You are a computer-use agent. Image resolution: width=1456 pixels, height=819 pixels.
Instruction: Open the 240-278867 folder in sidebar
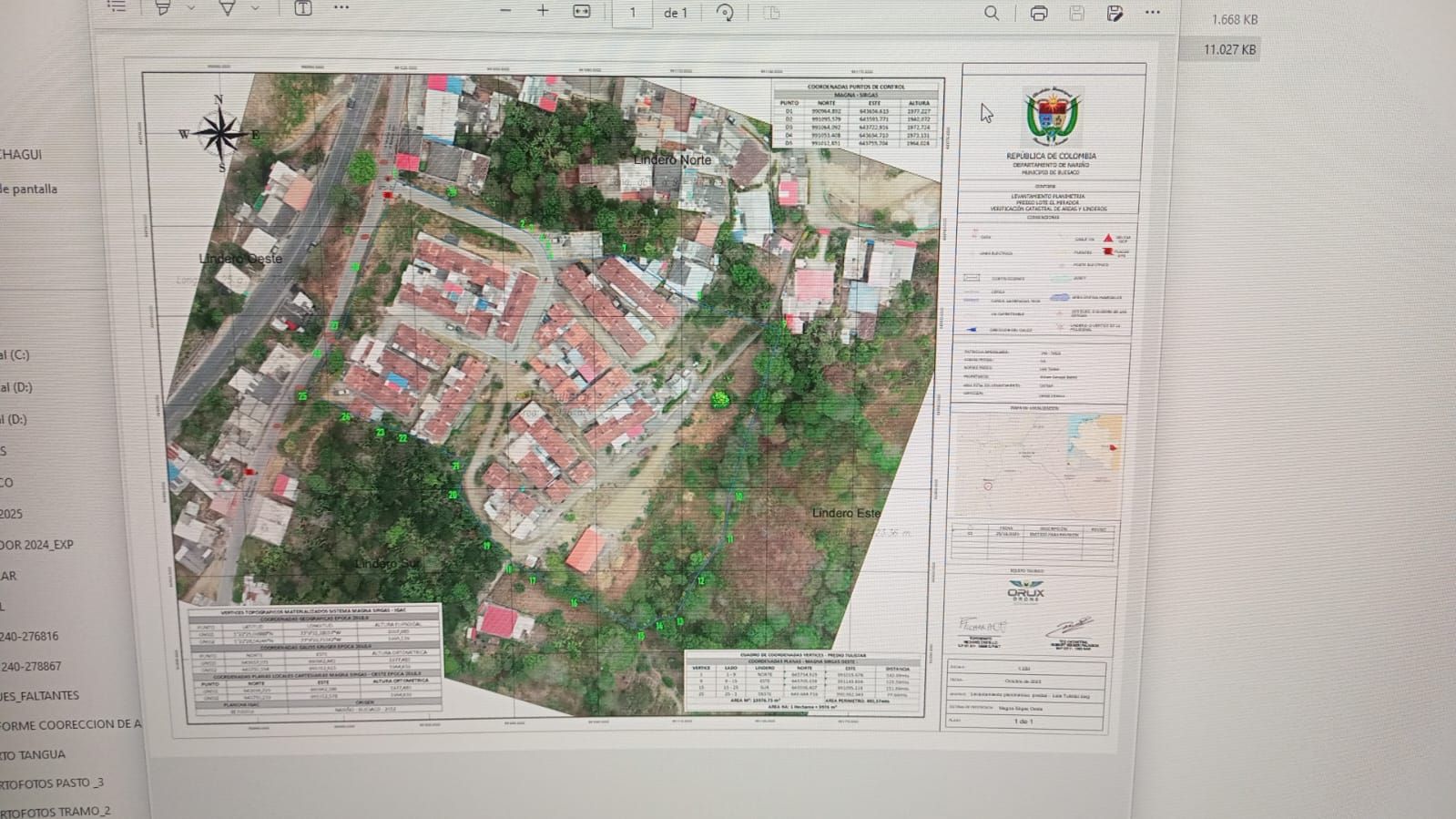31,666
